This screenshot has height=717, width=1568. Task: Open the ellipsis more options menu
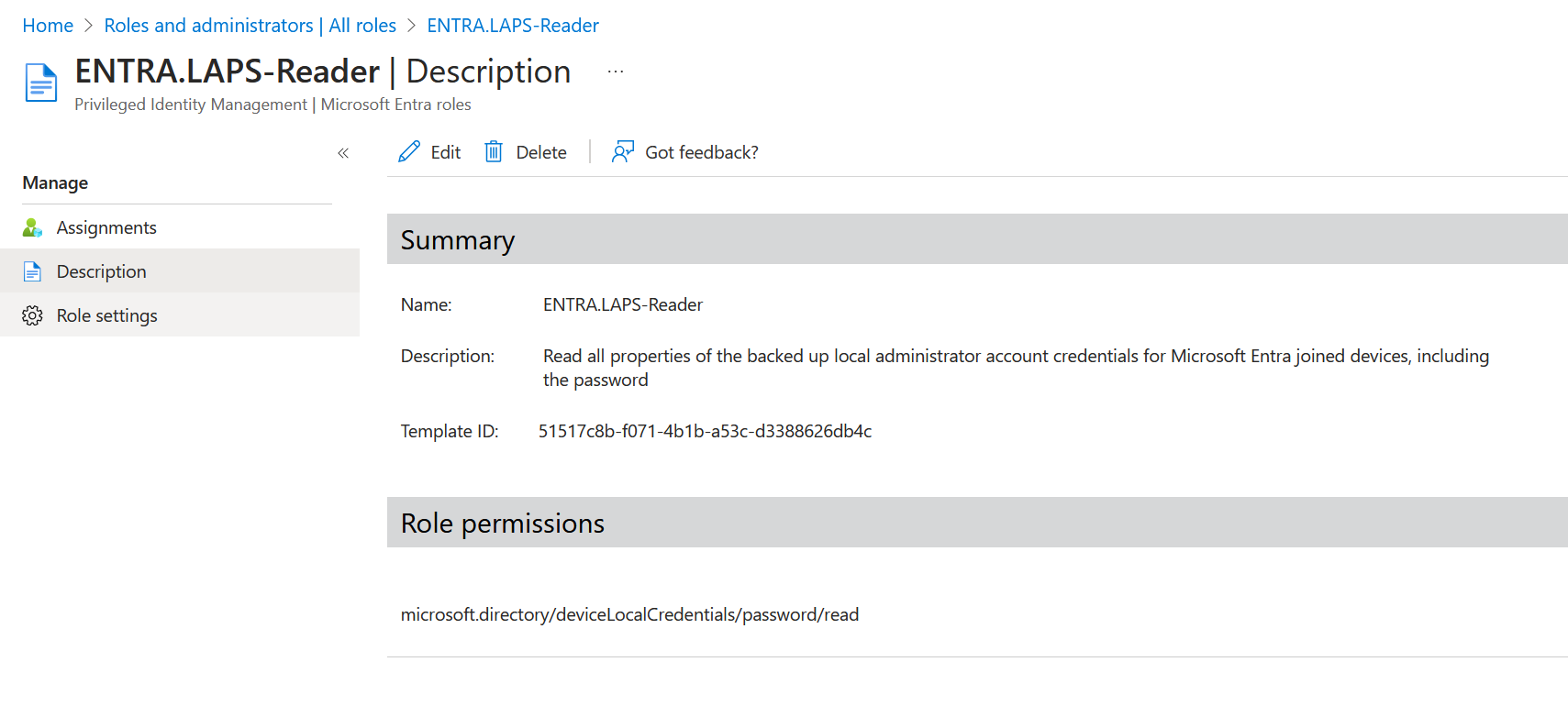[x=616, y=72]
